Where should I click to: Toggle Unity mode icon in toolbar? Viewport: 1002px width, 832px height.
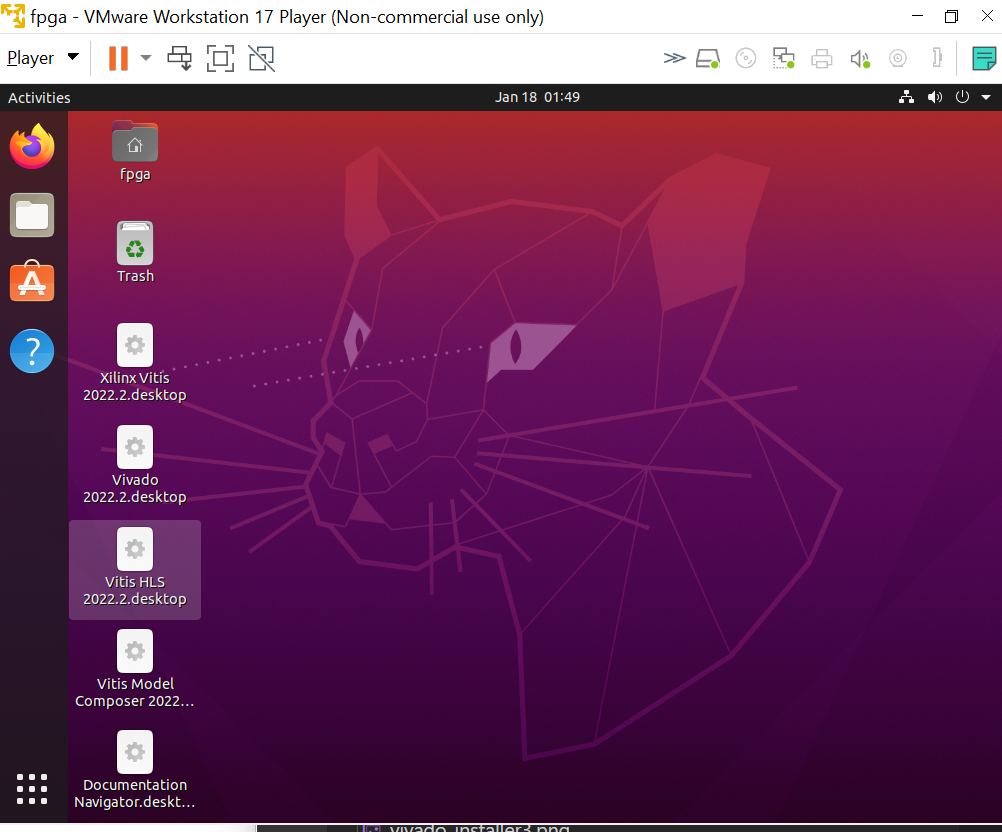click(x=261, y=58)
